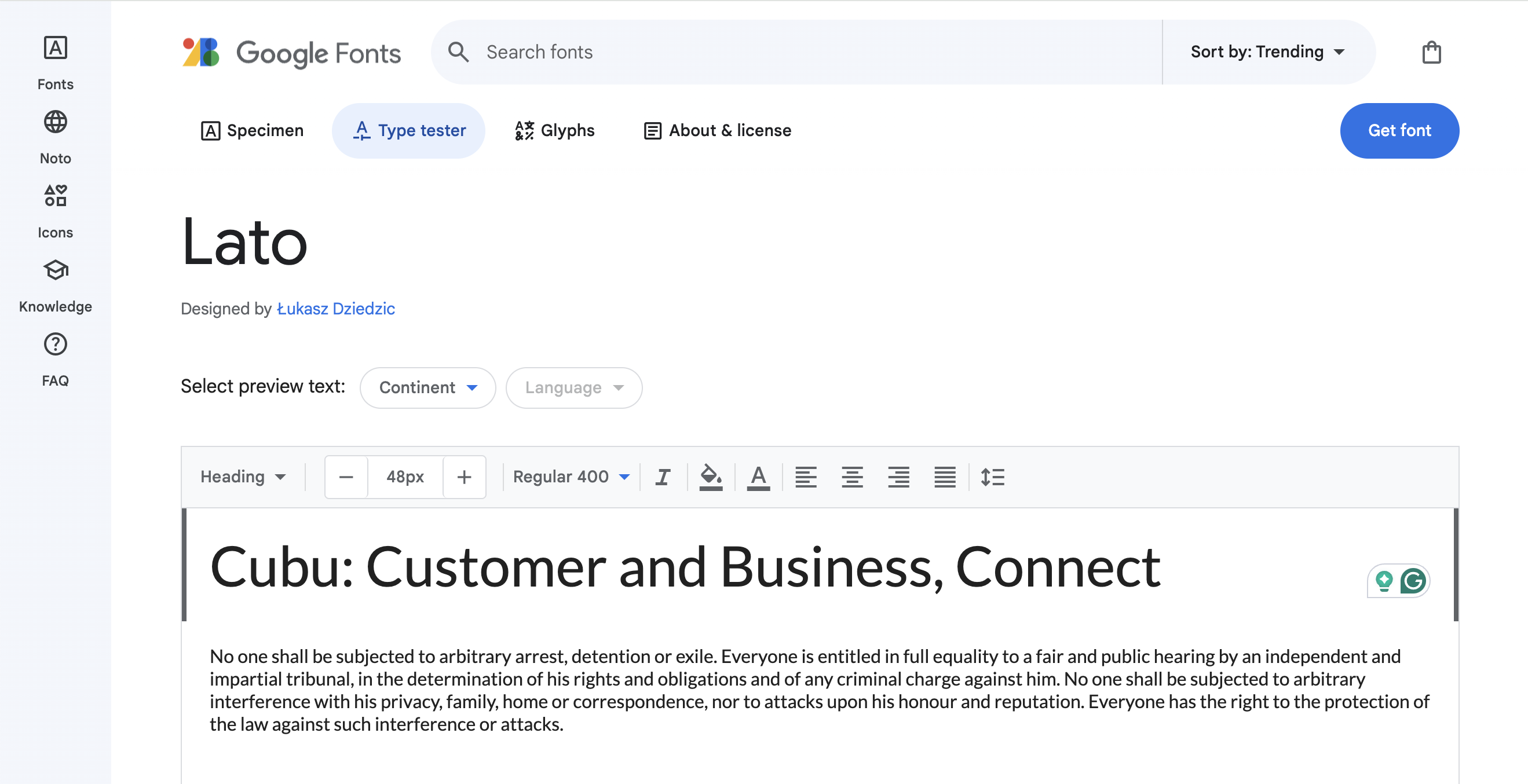Toggle italic style in type tester
Viewport: 1528px width, 784px height.
663,477
